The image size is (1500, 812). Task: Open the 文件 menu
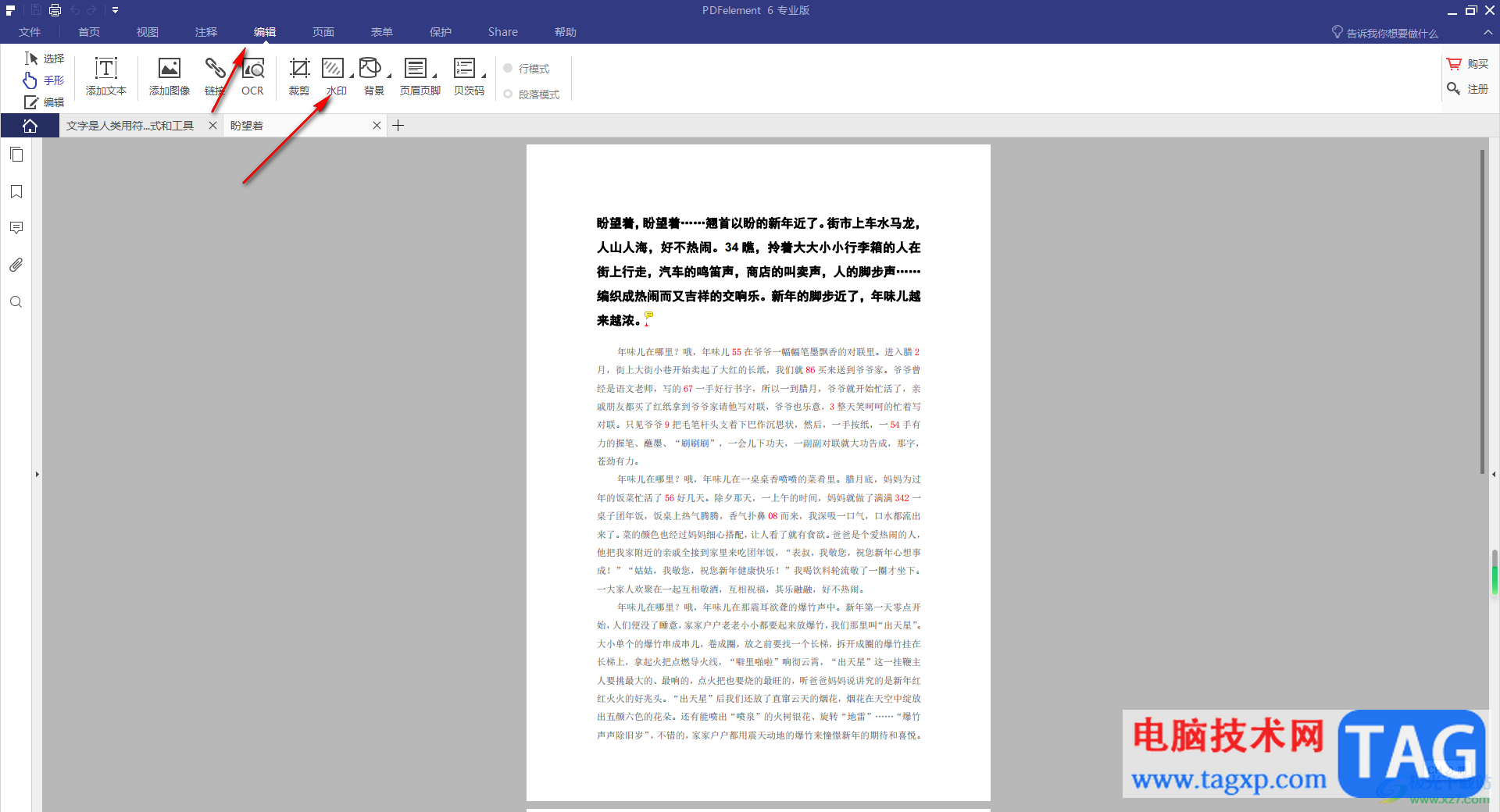[30, 32]
